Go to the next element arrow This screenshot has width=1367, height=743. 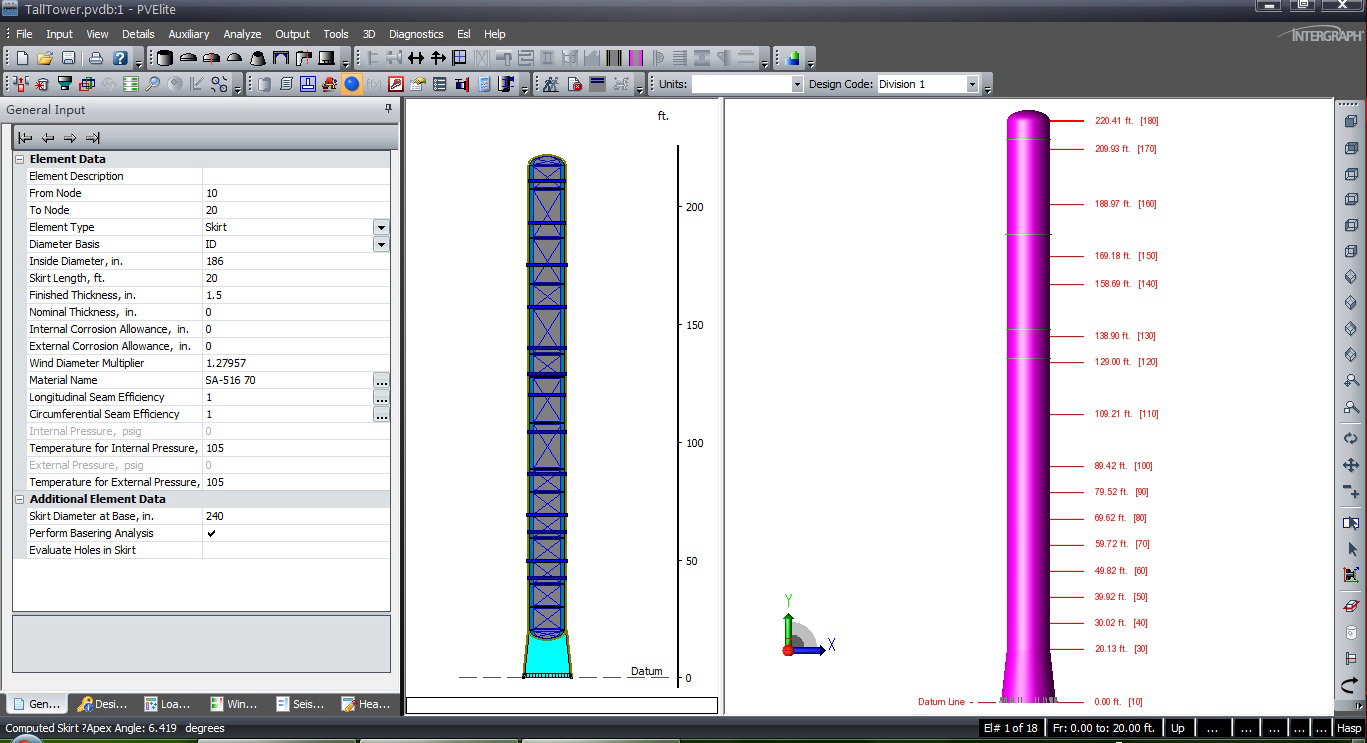[70, 138]
